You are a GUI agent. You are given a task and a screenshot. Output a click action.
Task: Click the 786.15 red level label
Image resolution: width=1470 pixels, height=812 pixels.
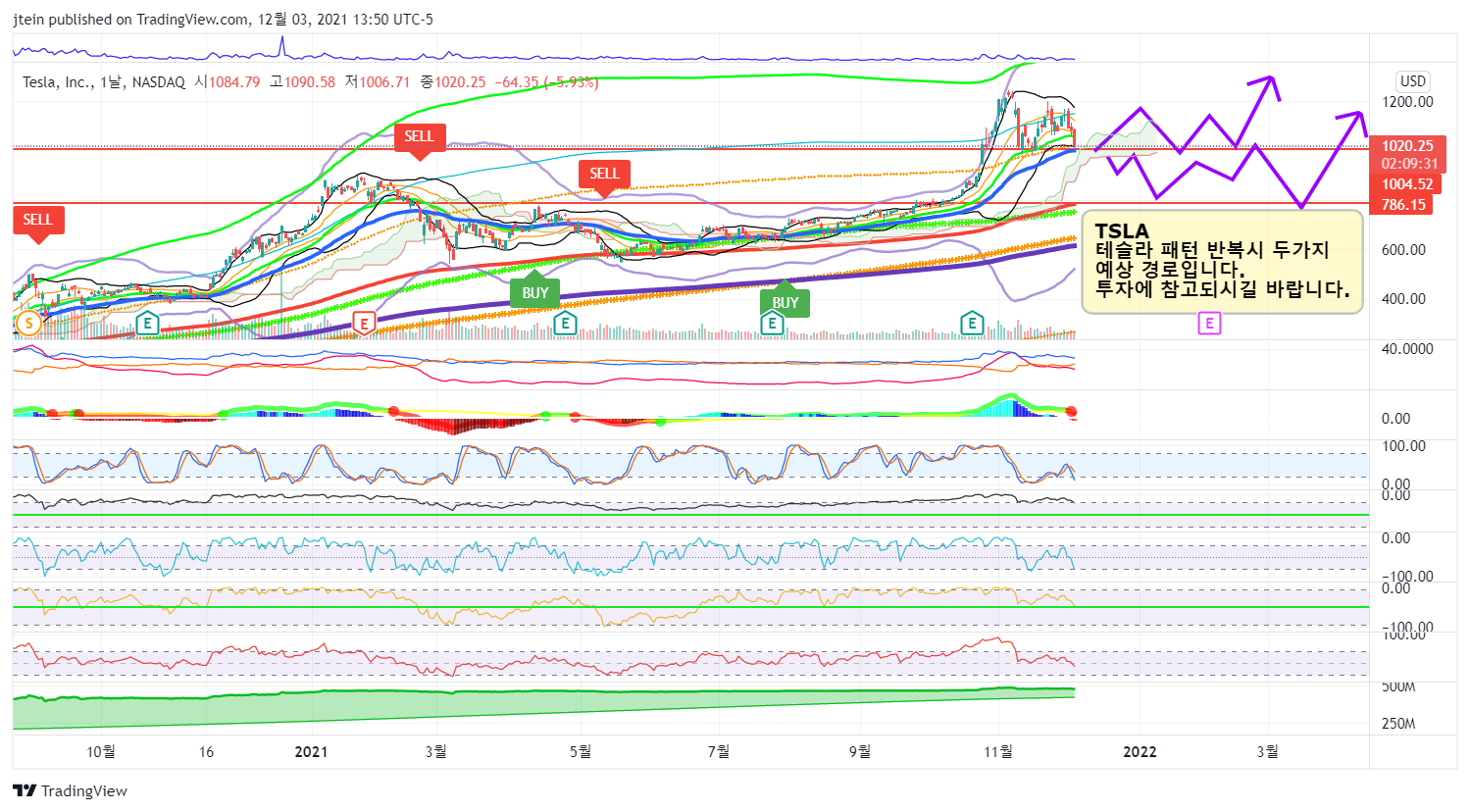coord(1401,205)
